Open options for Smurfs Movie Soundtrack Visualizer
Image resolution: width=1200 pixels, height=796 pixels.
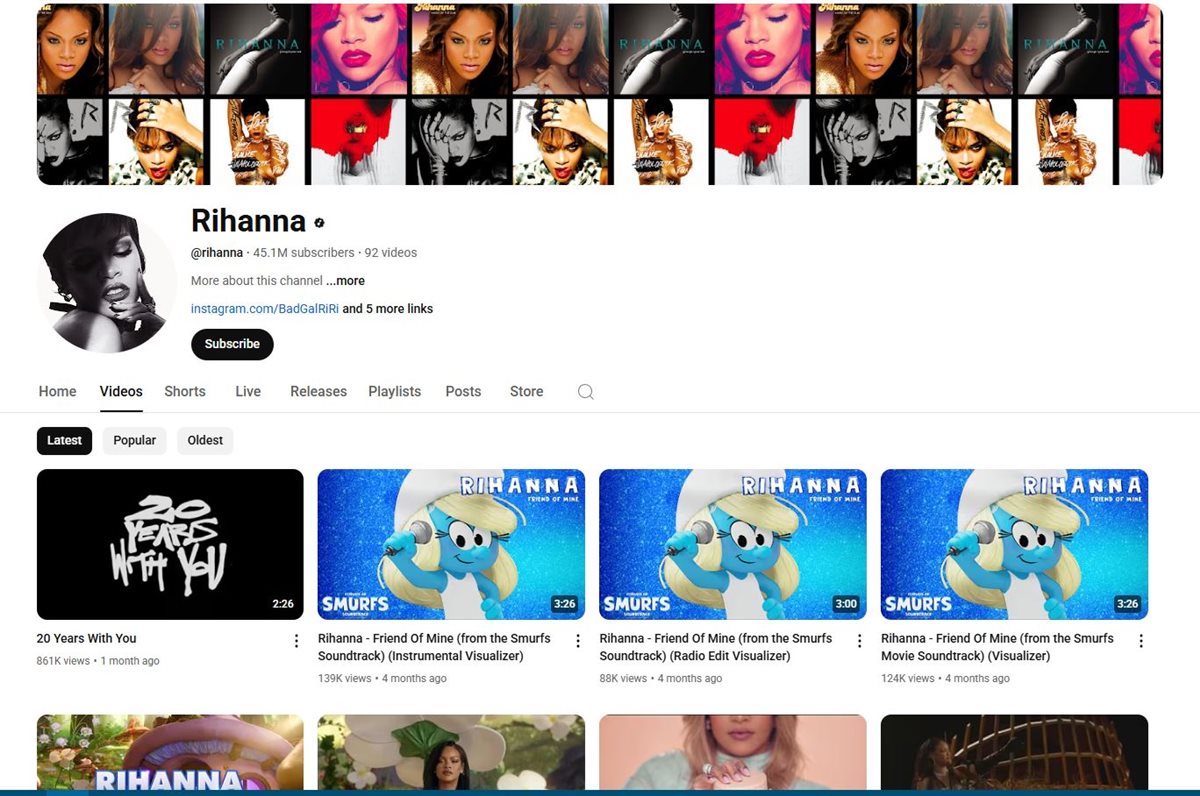tap(1141, 641)
